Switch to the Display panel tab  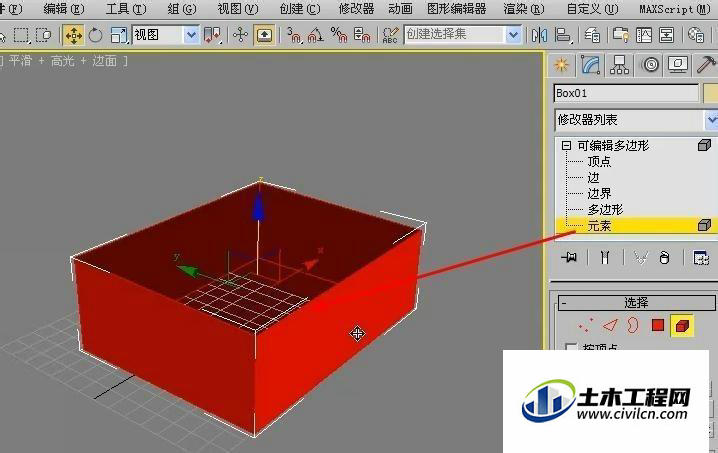[x=678, y=65]
